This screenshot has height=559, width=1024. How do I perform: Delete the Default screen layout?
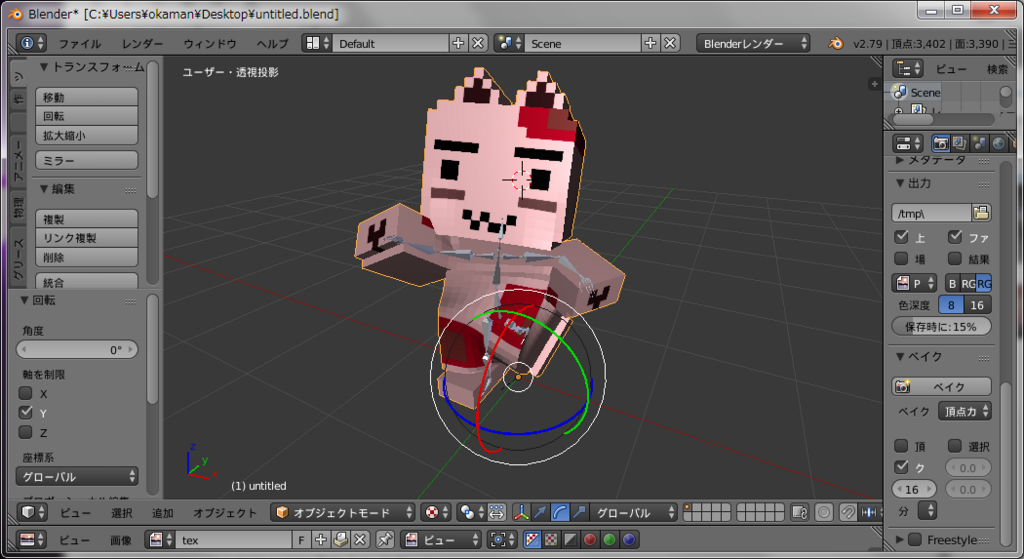point(478,43)
